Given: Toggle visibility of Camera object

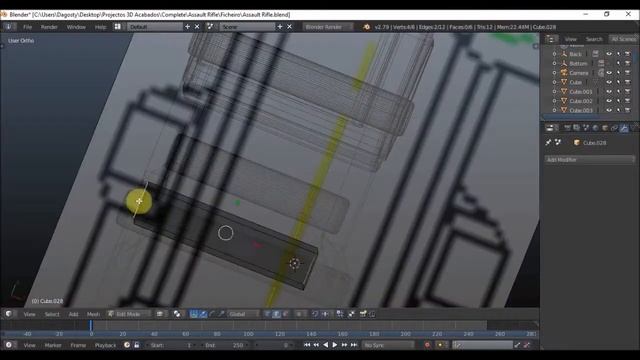Looking at the screenshot, I should [x=609, y=73].
